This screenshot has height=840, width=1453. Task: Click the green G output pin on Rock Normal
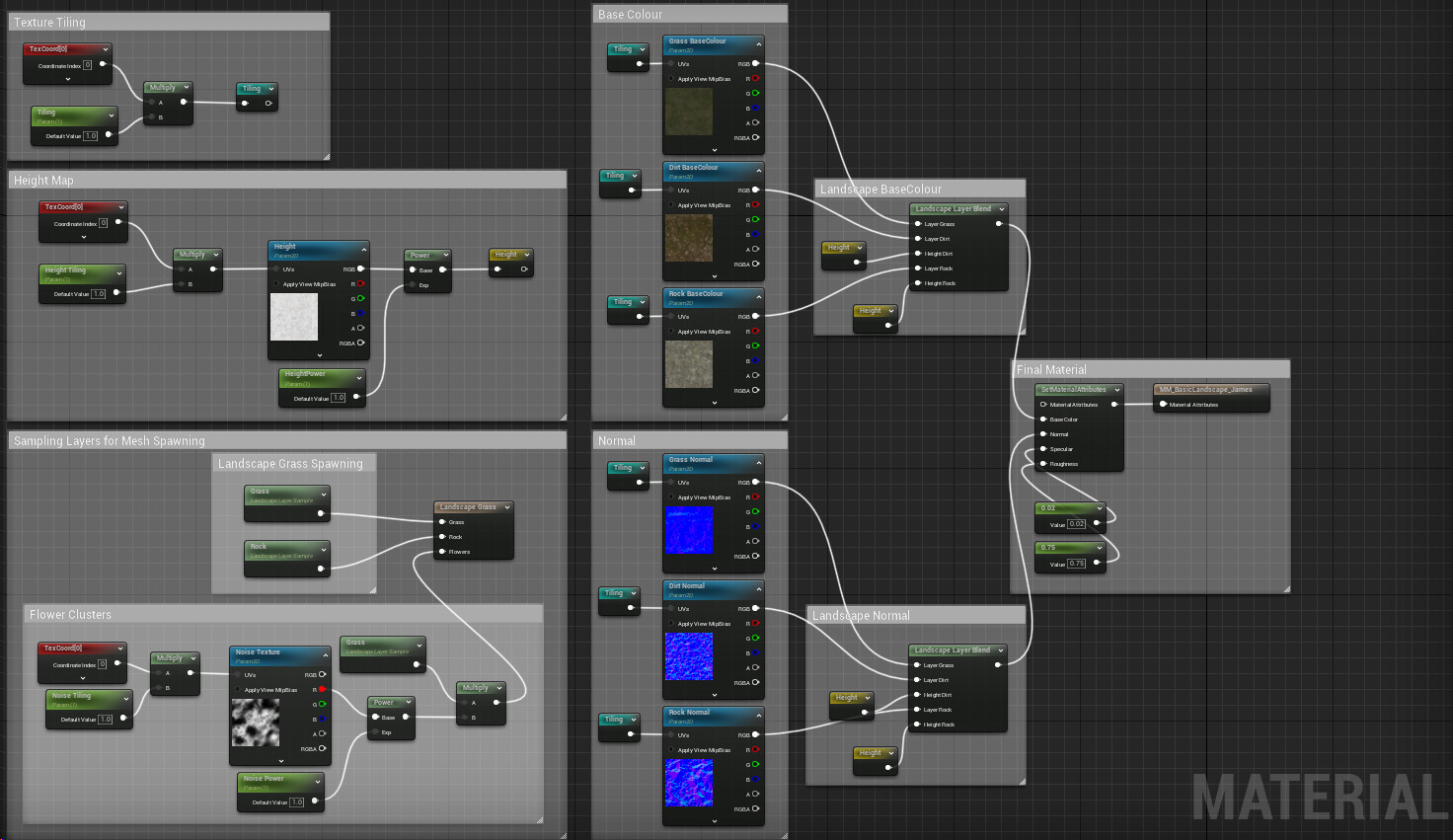[756, 764]
